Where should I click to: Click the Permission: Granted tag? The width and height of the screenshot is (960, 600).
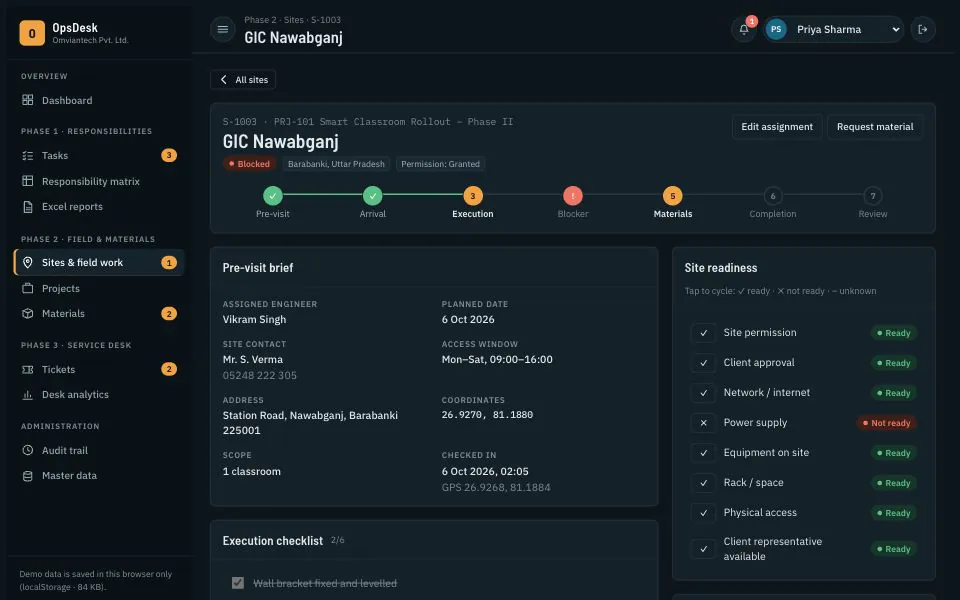(440, 164)
